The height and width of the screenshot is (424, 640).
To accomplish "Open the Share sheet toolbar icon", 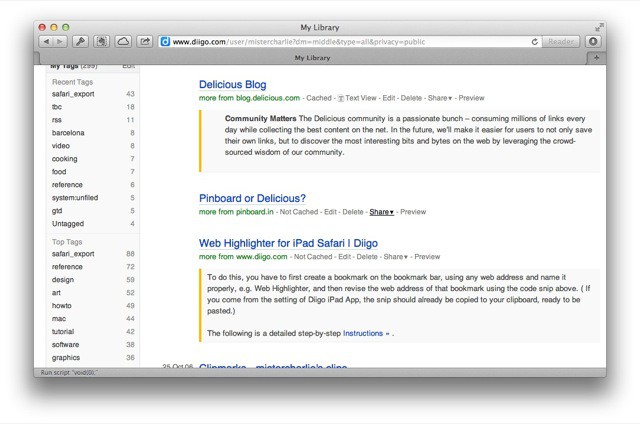I will (x=145, y=42).
